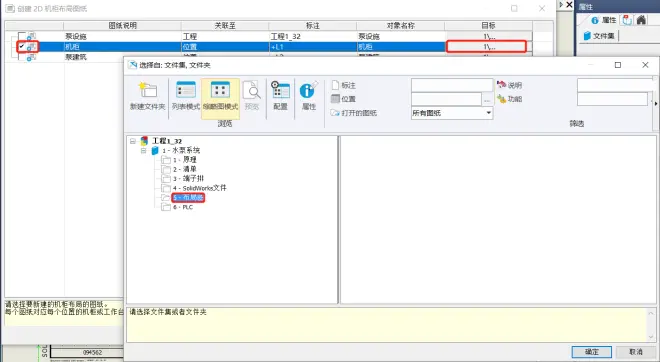Select the 文件集 tab in properties panel
The image size is (660, 362).
point(599,36)
